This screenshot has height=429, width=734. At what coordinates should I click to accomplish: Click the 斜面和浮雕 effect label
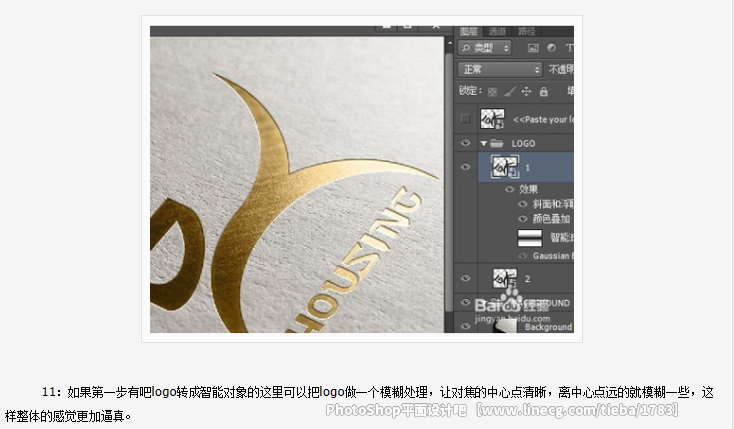point(553,204)
